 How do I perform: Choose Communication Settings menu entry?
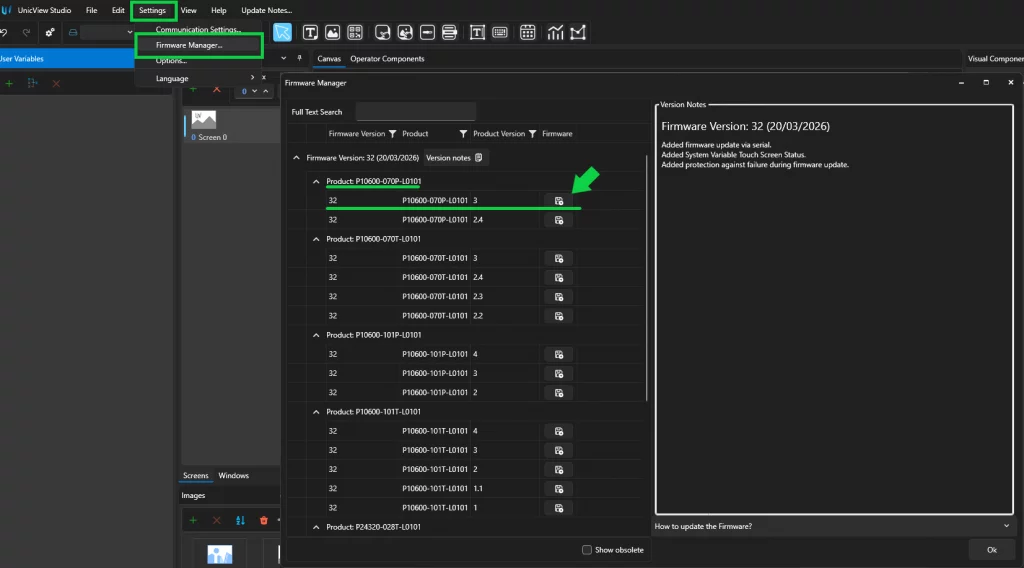(x=199, y=29)
